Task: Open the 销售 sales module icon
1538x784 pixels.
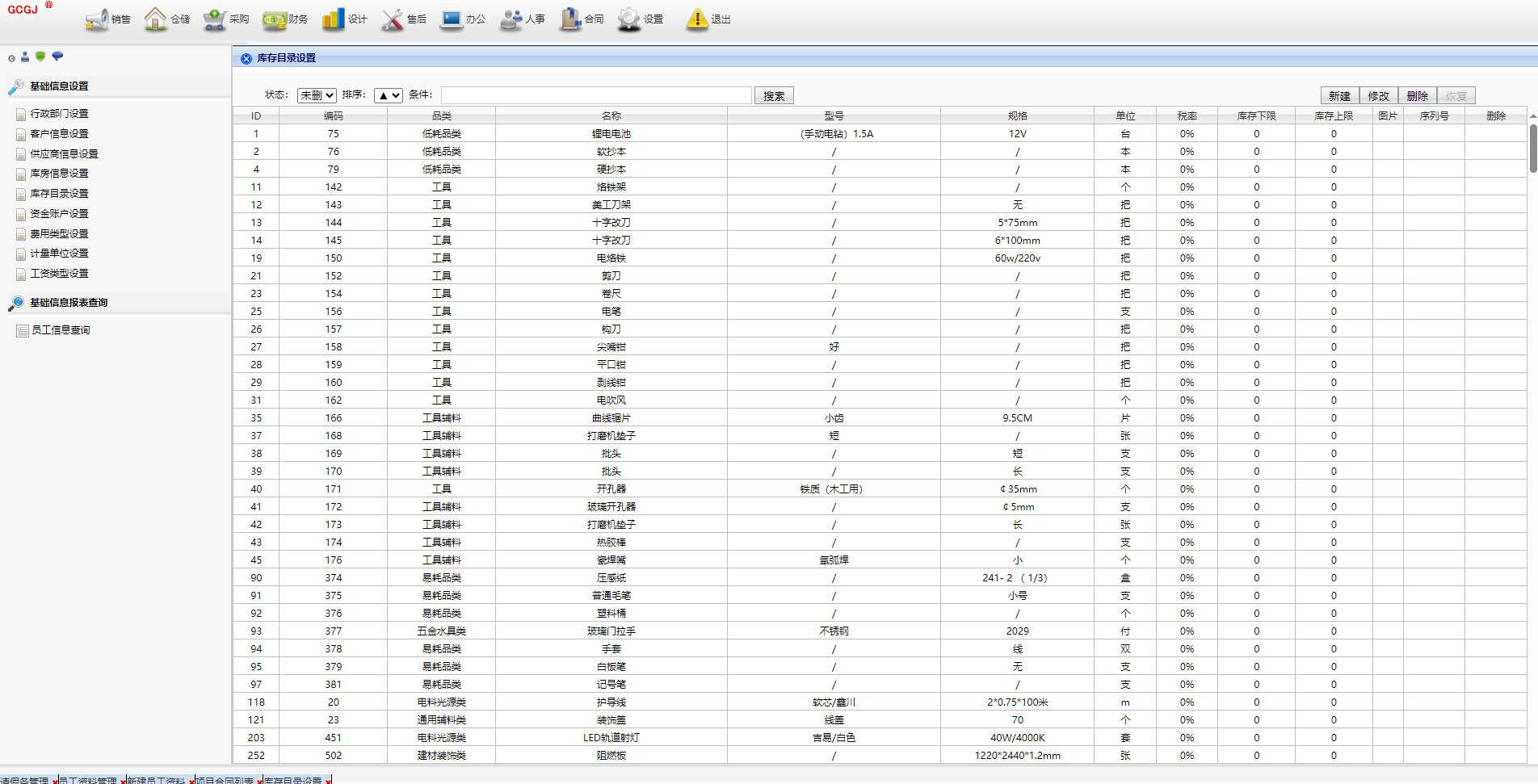Action: (98, 19)
